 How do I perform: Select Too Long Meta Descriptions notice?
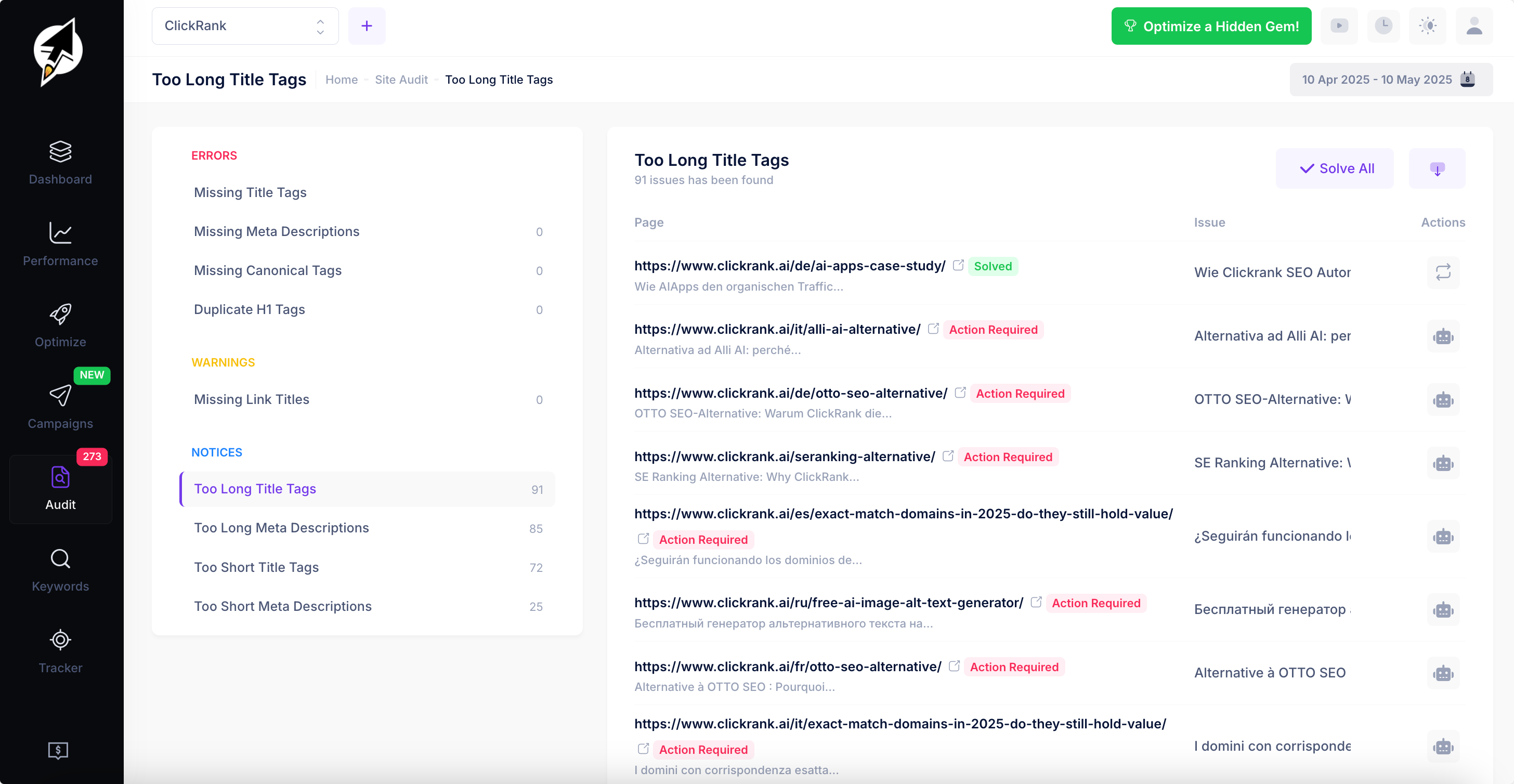pyautogui.click(x=281, y=528)
